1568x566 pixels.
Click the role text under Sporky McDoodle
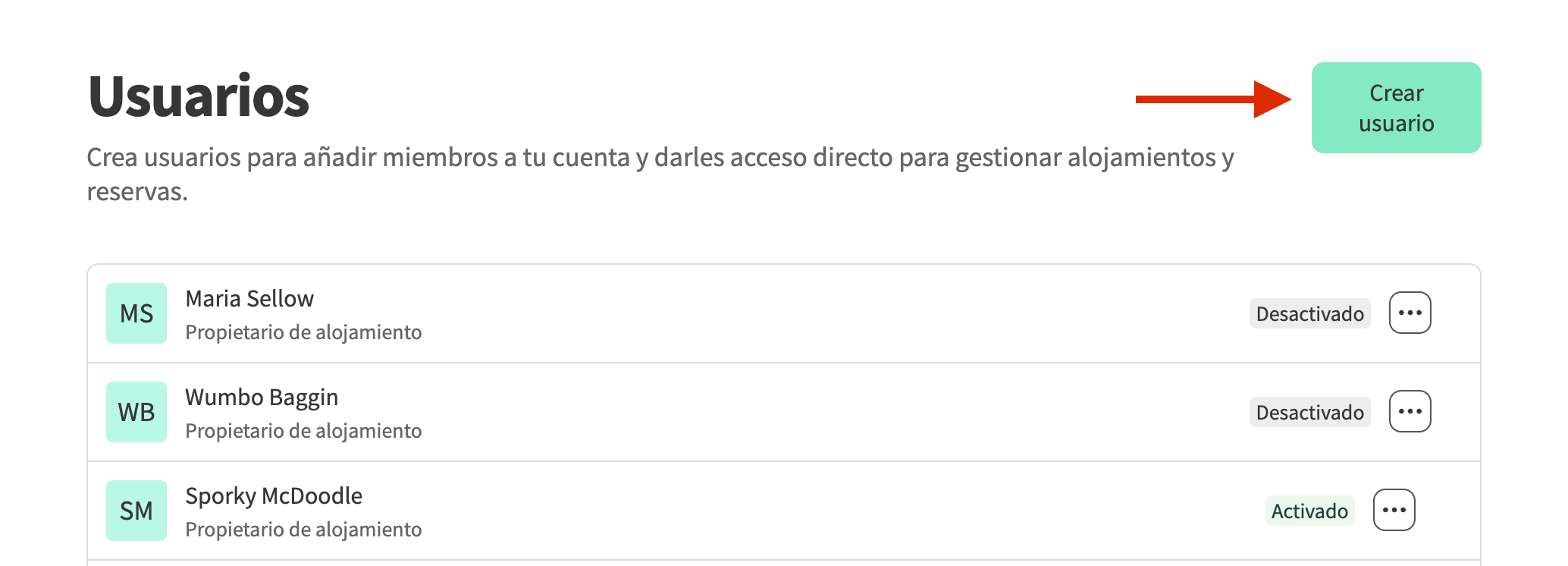[x=303, y=530]
